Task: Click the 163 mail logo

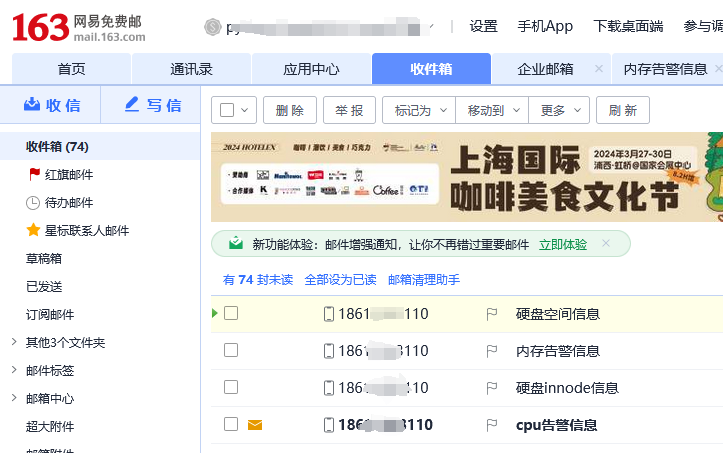Action: click(78, 27)
